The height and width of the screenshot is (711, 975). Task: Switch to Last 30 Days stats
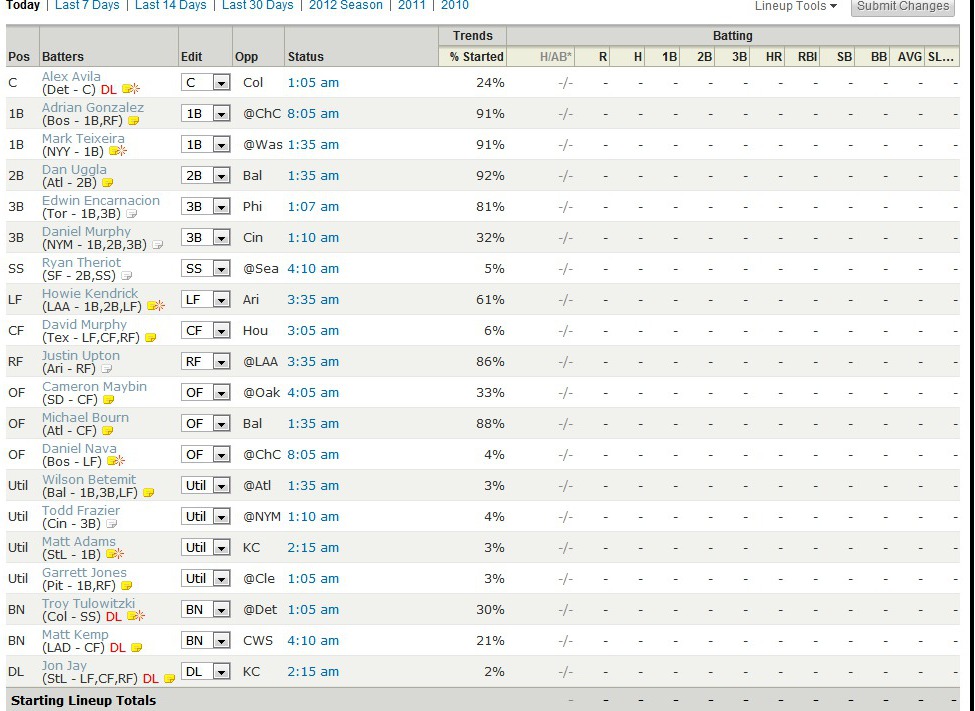coord(257,6)
